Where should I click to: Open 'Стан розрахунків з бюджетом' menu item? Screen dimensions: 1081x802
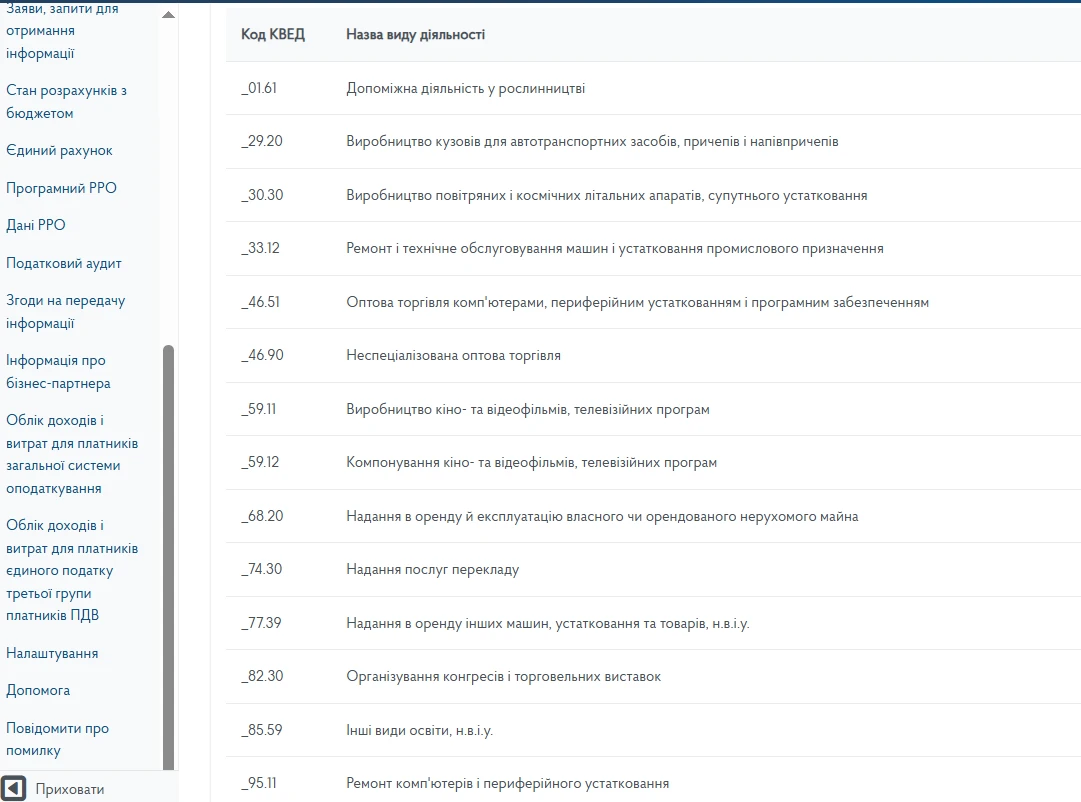pyautogui.click(x=66, y=102)
